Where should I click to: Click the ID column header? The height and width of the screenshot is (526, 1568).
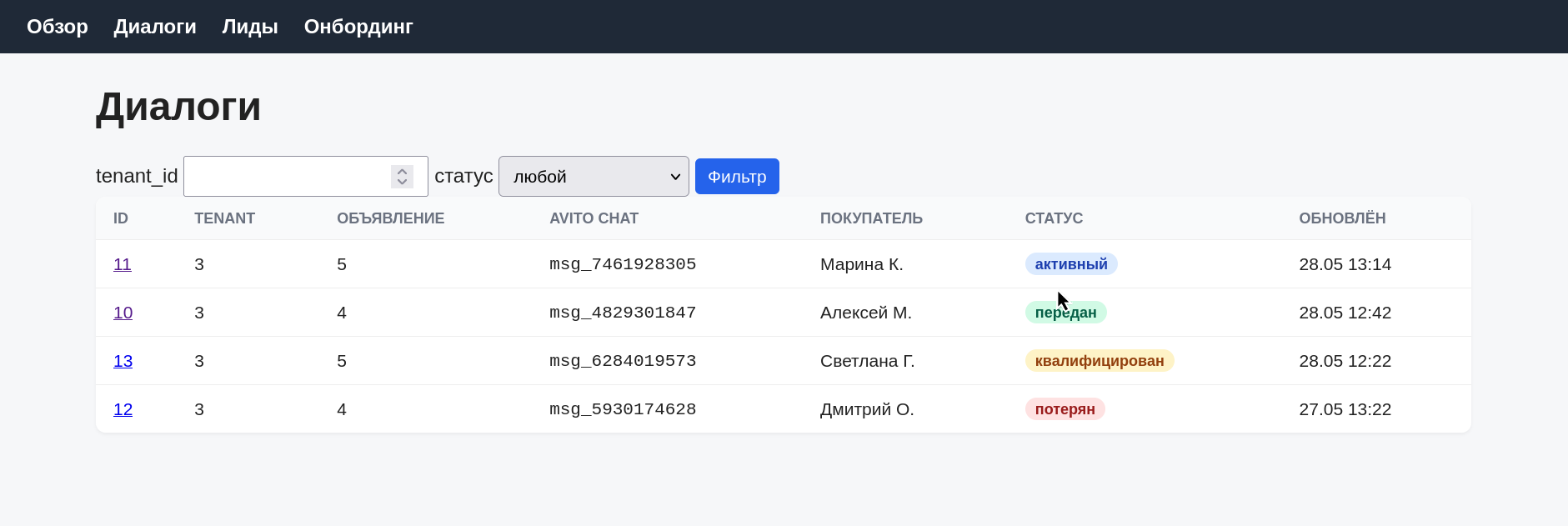(x=121, y=218)
